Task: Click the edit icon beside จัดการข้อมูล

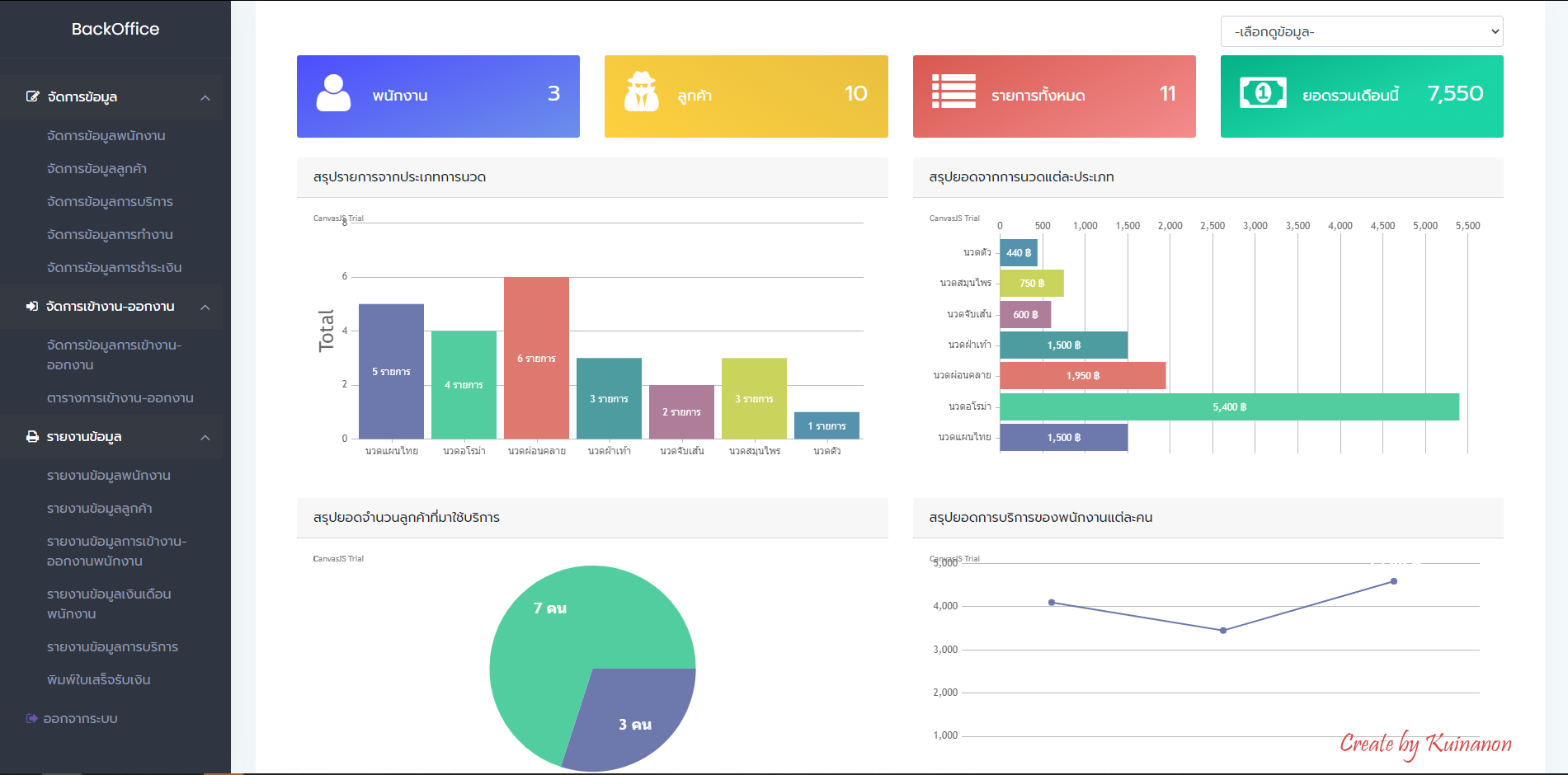Action: click(33, 96)
